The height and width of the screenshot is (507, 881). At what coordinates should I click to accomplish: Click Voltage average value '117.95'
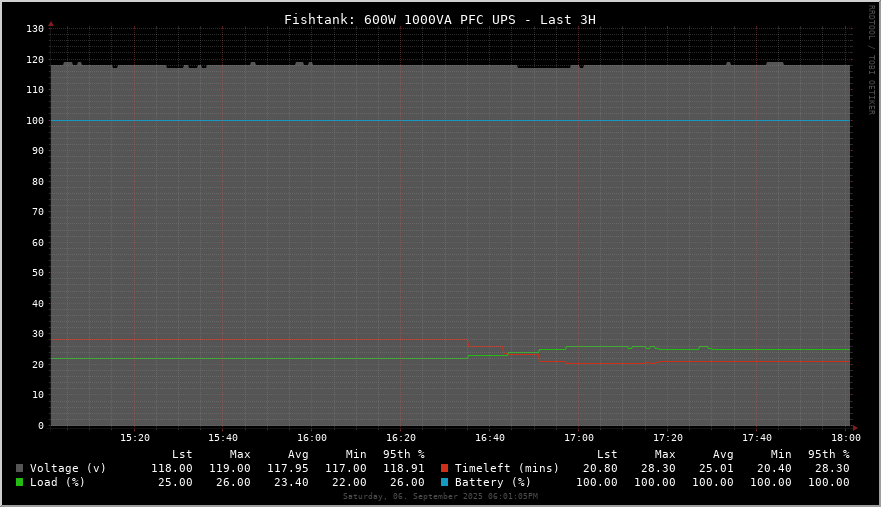(288, 468)
